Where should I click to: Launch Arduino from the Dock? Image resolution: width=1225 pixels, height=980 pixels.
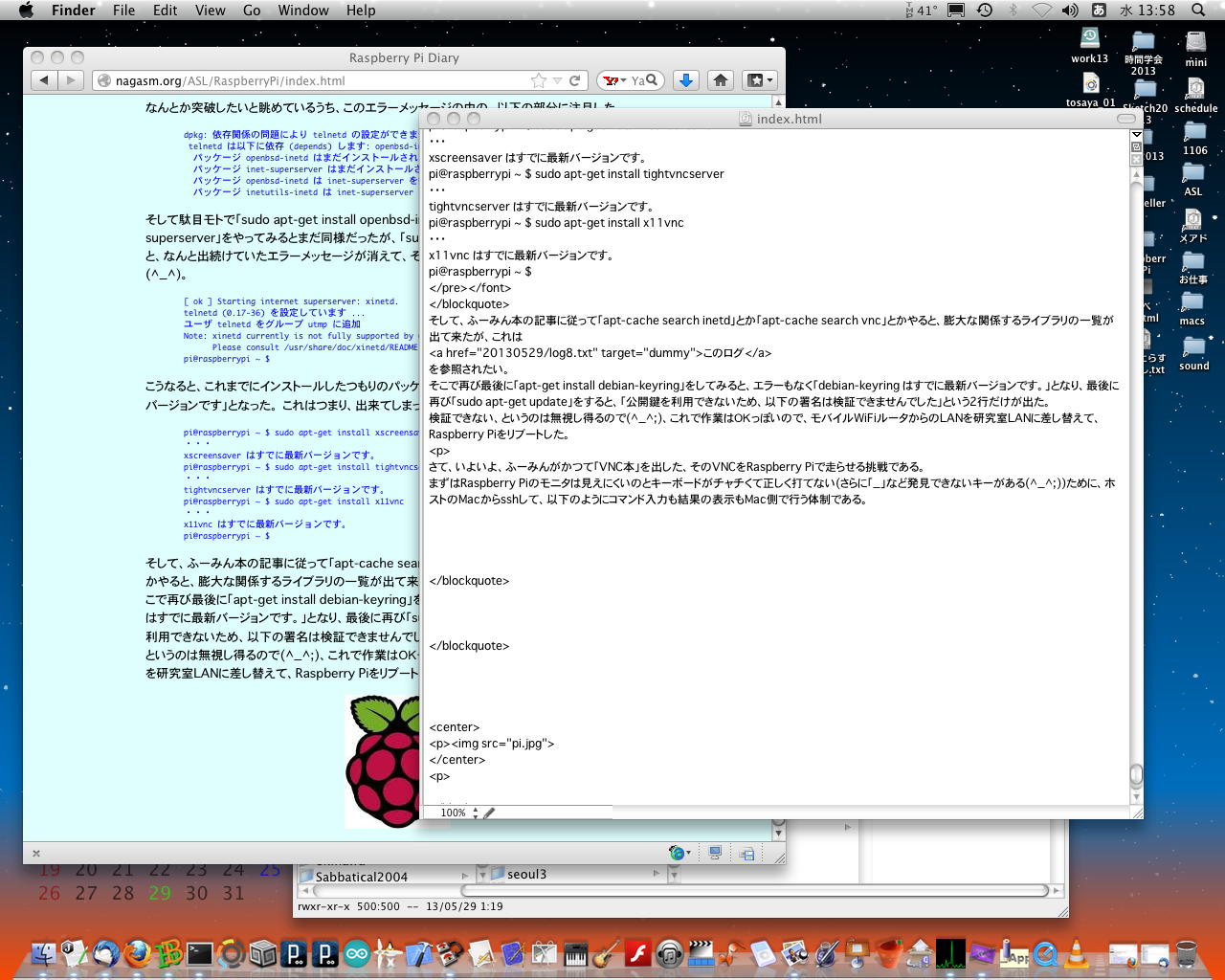pyautogui.click(x=356, y=953)
